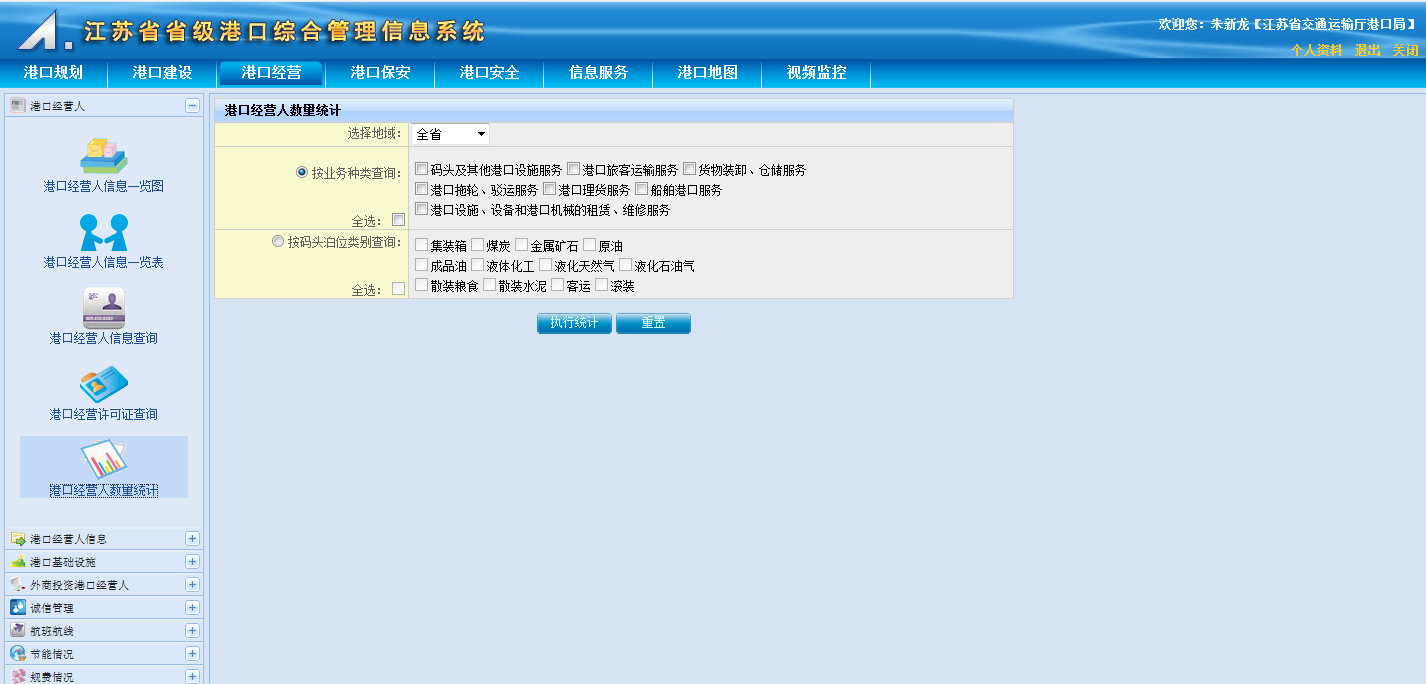Click the 港口基础设施 sidebar icon
This screenshot has height=684, width=1426.
click(18, 561)
